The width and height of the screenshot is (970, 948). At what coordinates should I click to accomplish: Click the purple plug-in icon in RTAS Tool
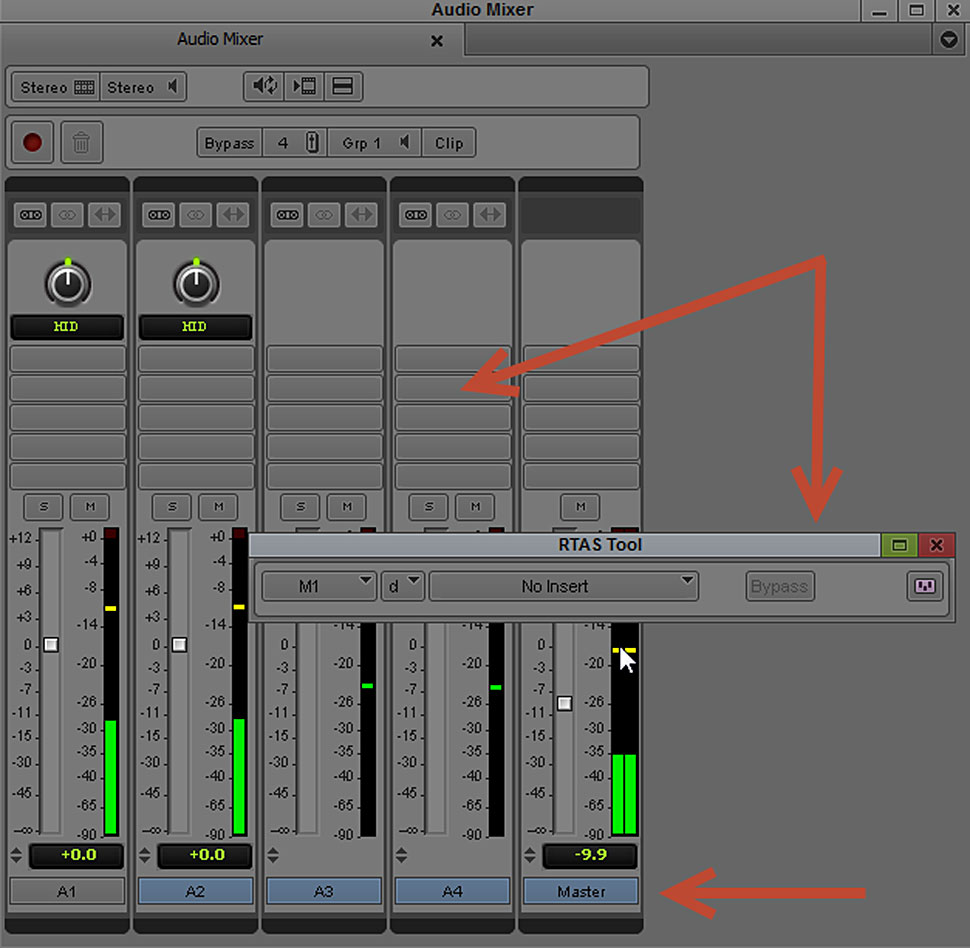pyautogui.click(x=925, y=586)
